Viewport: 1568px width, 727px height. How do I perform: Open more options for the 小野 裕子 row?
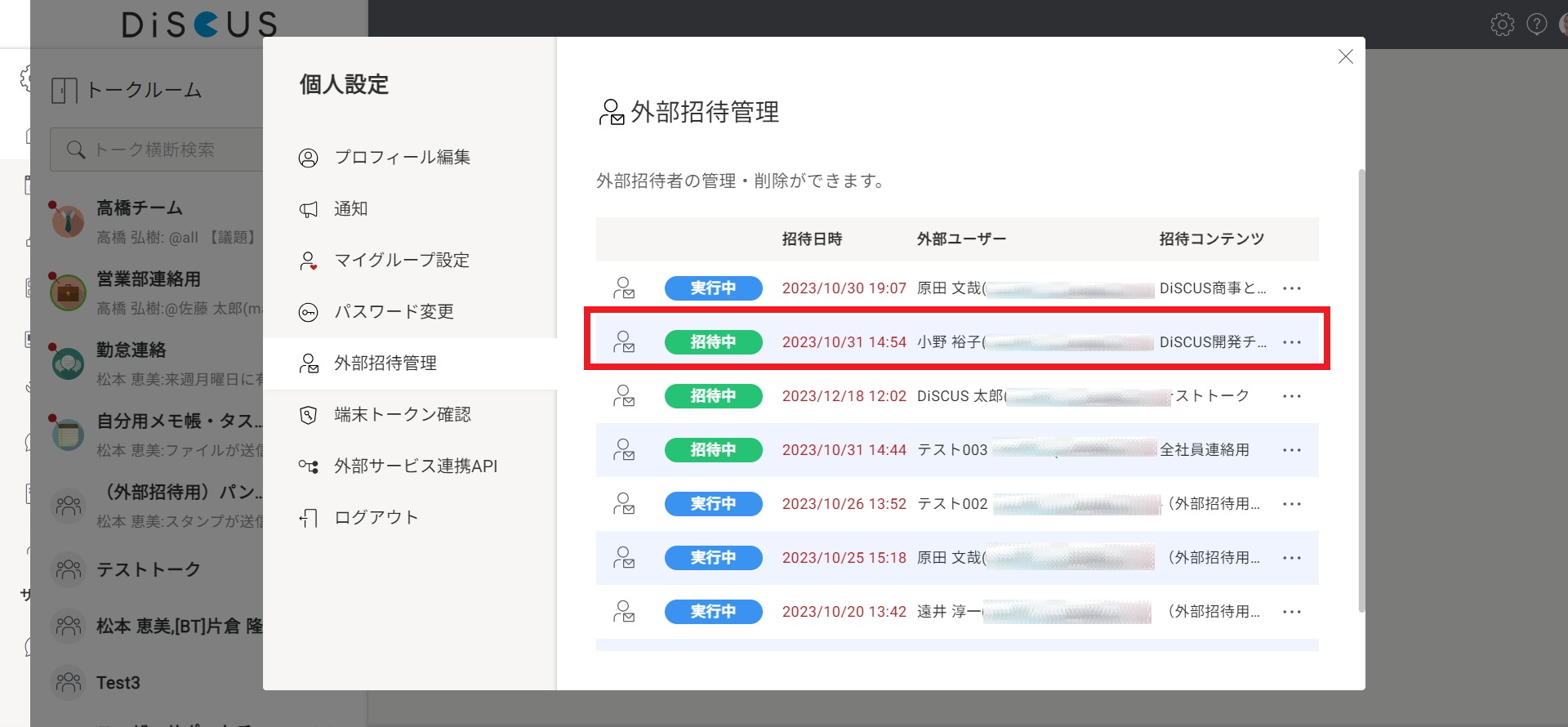tap(1292, 342)
